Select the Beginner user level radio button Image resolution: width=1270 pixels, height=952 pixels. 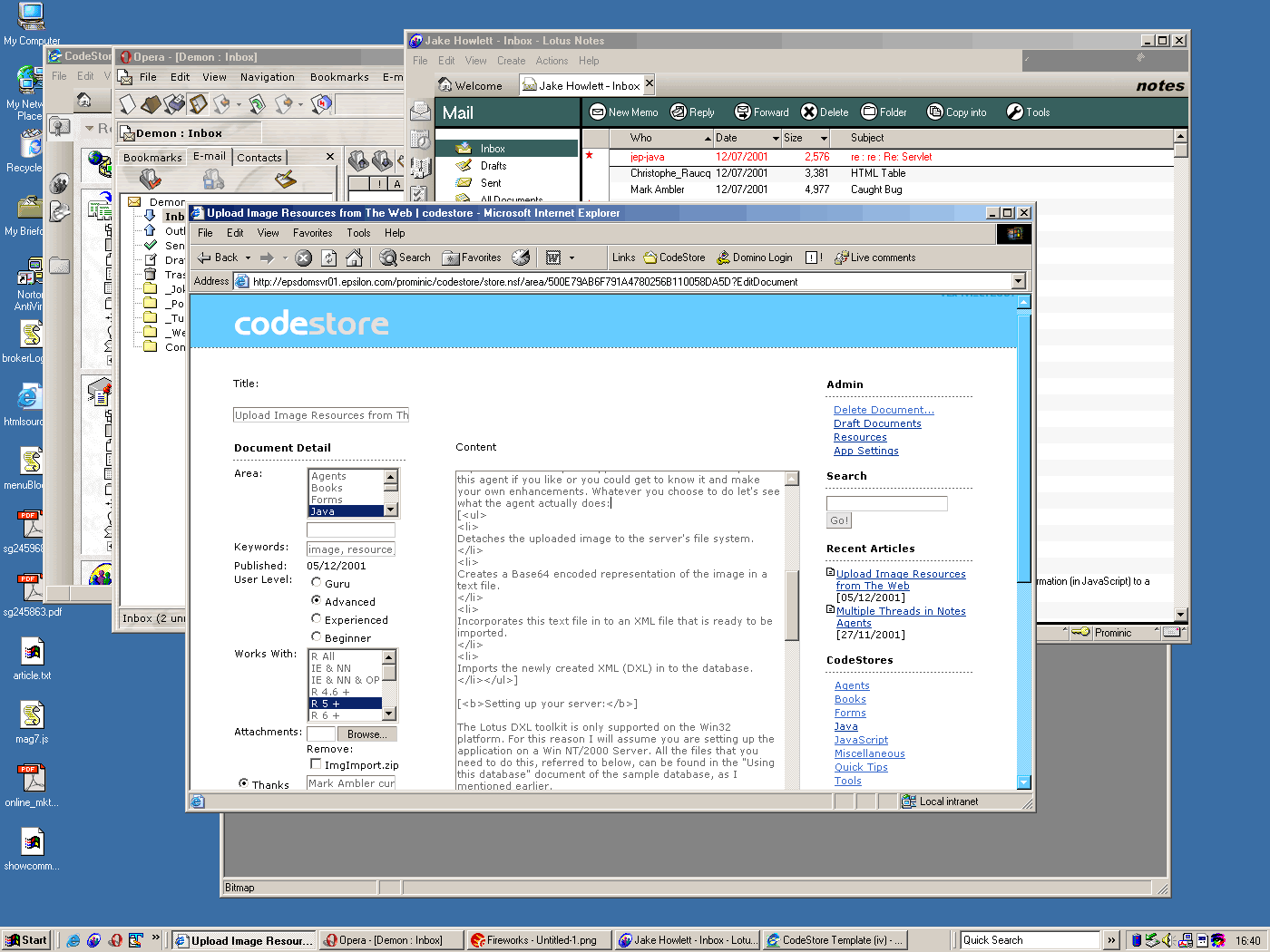[x=317, y=636]
